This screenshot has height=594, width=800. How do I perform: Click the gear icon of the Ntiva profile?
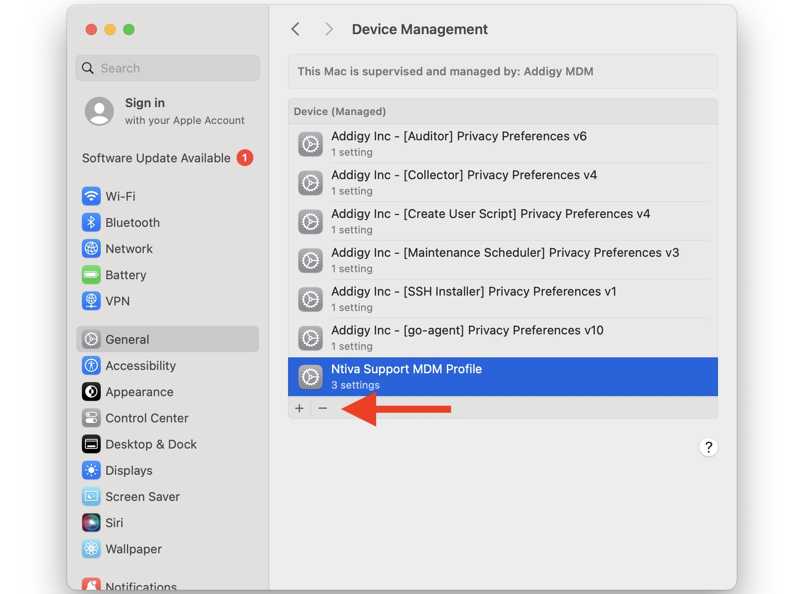pyautogui.click(x=310, y=377)
